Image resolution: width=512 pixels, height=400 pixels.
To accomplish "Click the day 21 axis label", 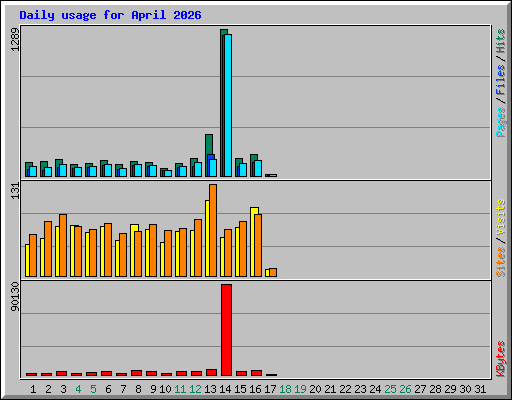I will [330, 389].
